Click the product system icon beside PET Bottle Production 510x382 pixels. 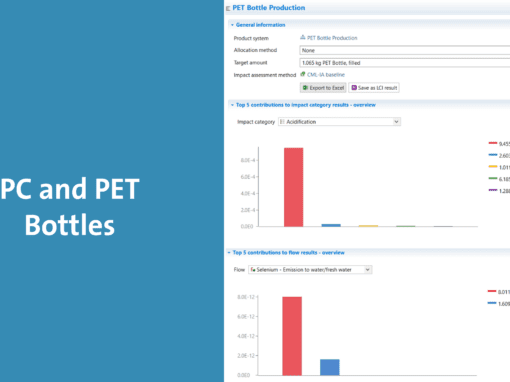pos(303,37)
